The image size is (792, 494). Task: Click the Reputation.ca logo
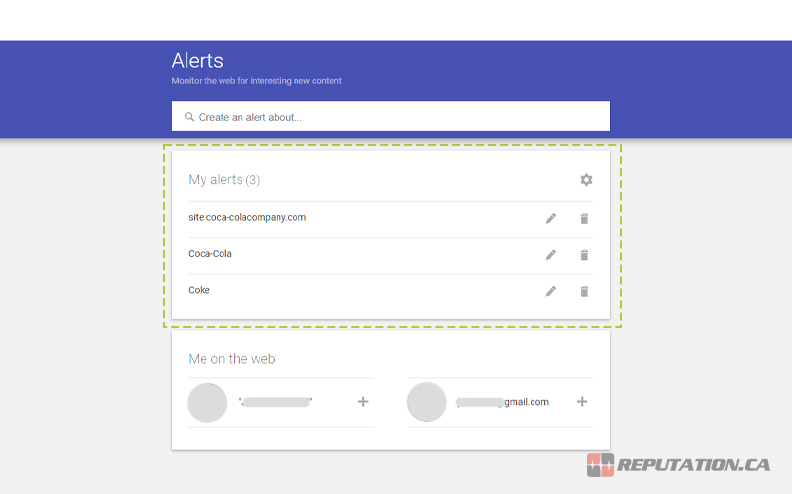click(x=678, y=465)
